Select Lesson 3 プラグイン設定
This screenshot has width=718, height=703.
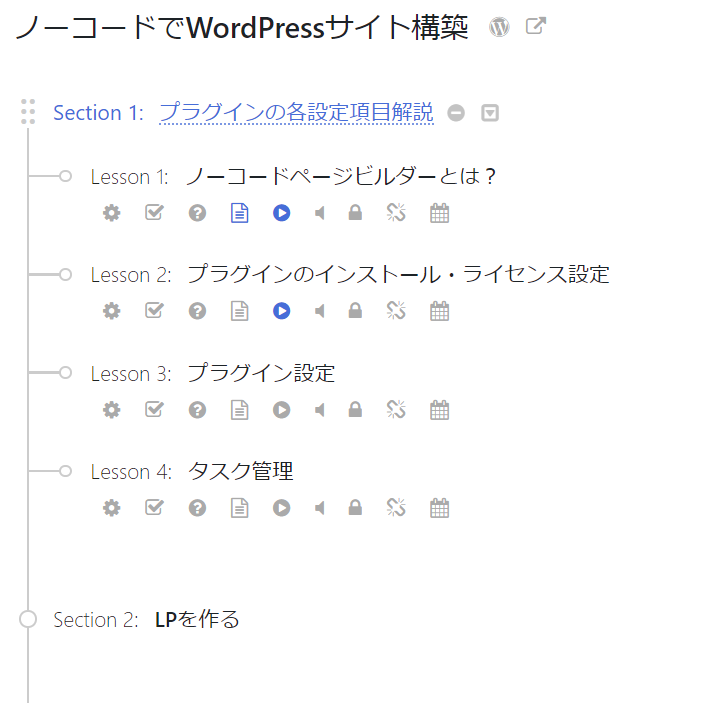tap(261, 373)
